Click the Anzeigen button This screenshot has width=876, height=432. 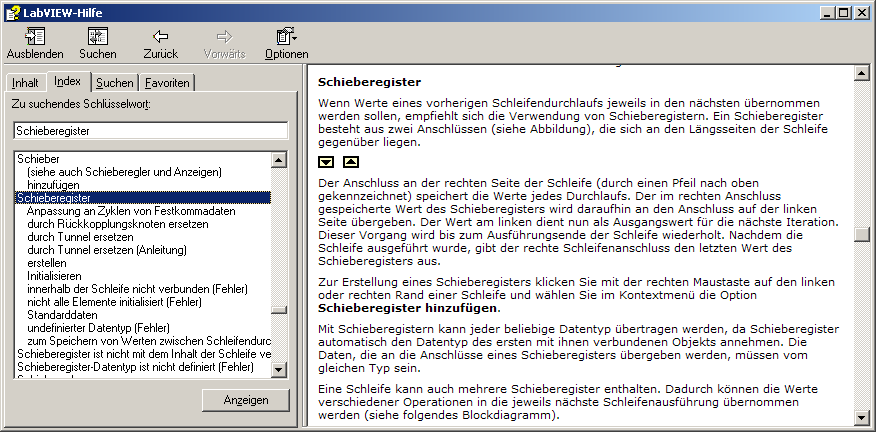[x=246, y=400]
